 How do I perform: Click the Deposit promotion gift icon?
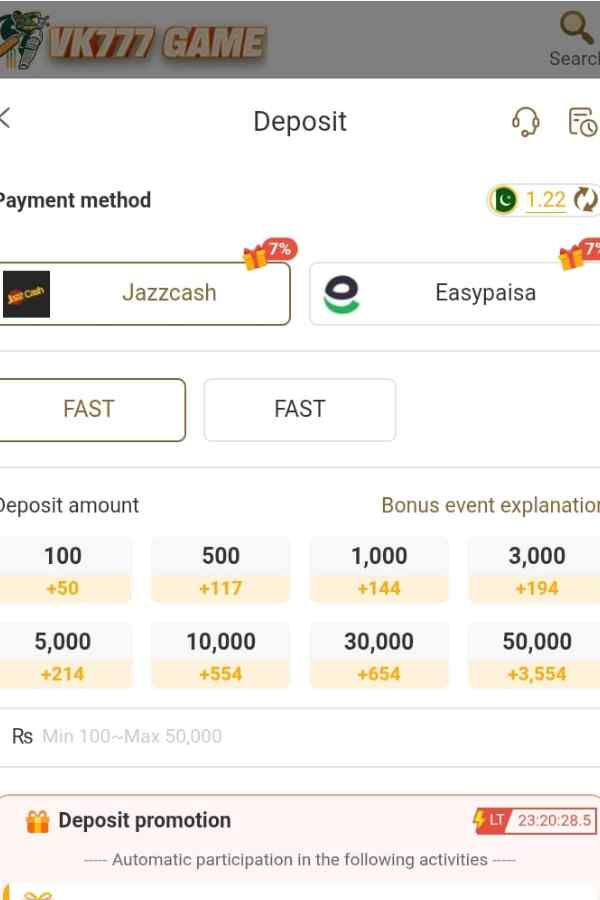tap(38, 822)
